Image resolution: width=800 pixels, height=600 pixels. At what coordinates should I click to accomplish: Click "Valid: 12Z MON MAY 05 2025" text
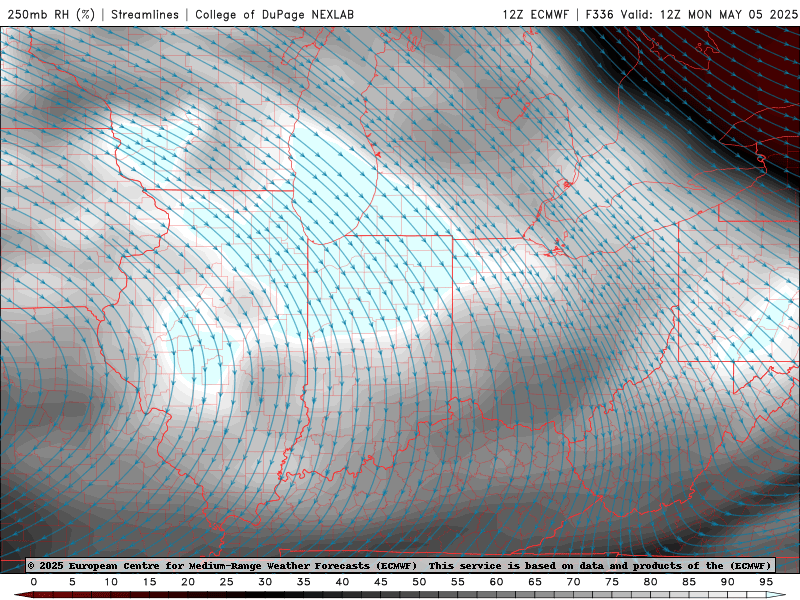(709, 14)
